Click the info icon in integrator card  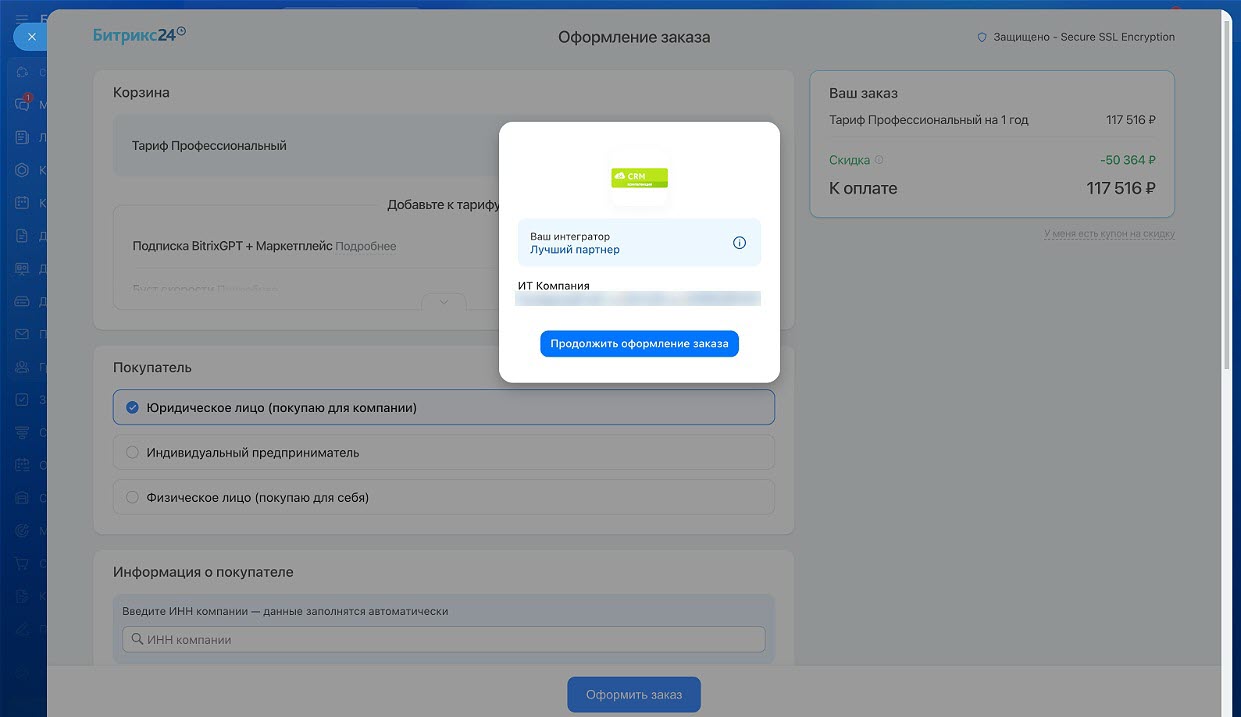click(x=739, y=243)
